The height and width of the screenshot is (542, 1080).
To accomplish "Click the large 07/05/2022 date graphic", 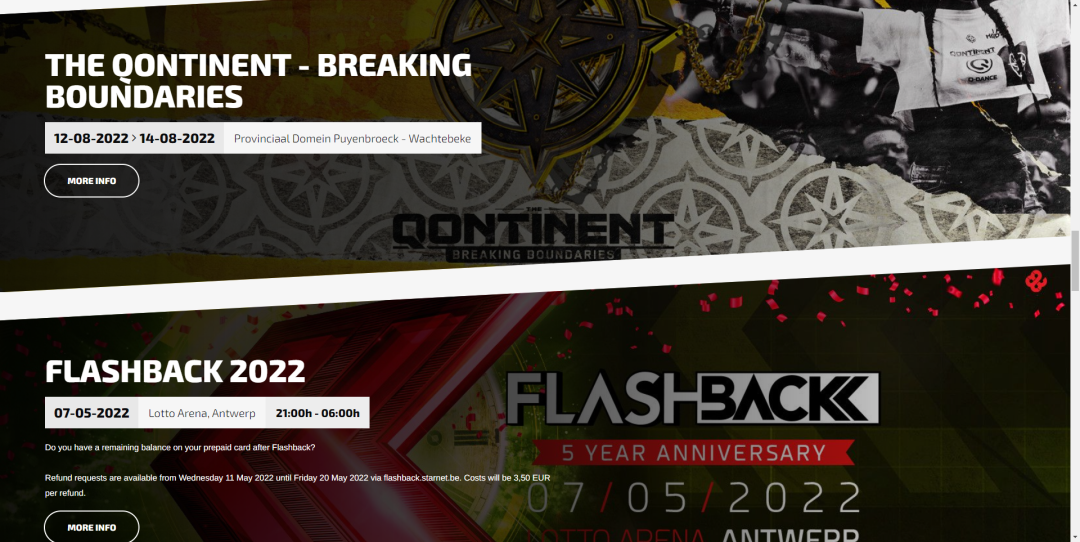I will coord(694,497).
